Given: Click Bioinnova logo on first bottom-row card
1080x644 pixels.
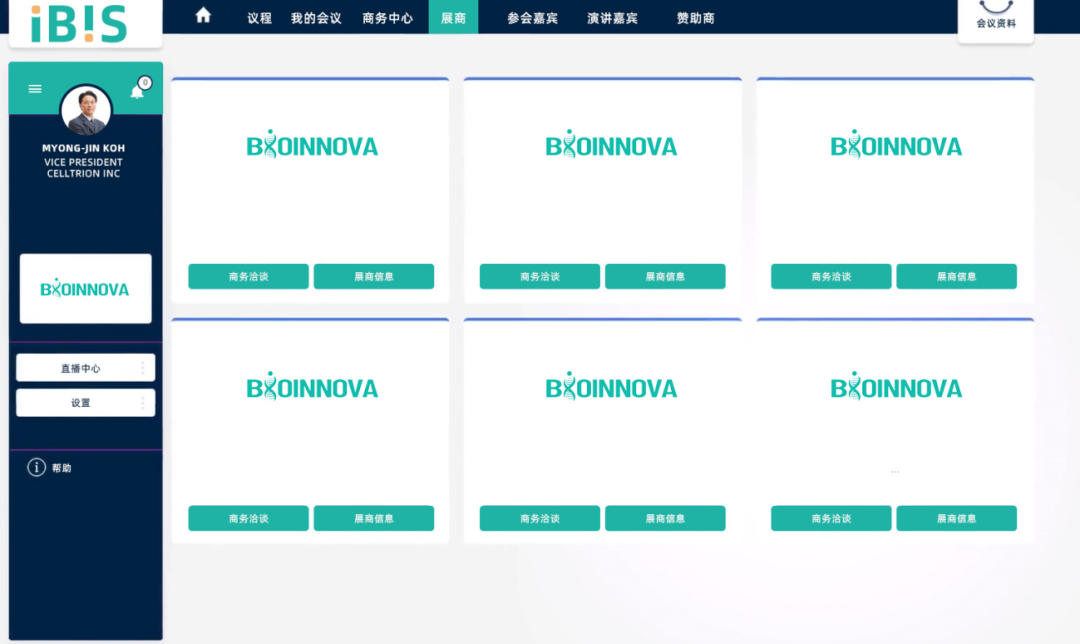Looking at the screenshot, I should [313, 386].
